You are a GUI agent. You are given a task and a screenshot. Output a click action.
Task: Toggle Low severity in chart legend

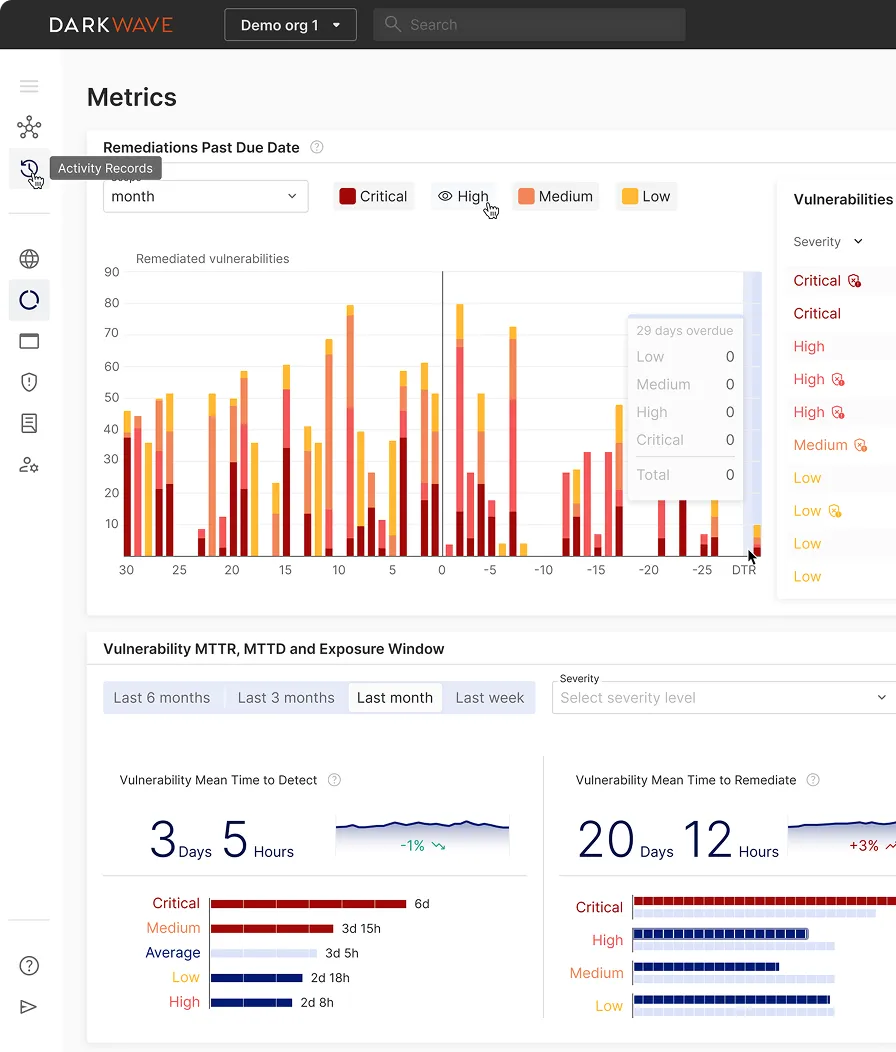646,197
